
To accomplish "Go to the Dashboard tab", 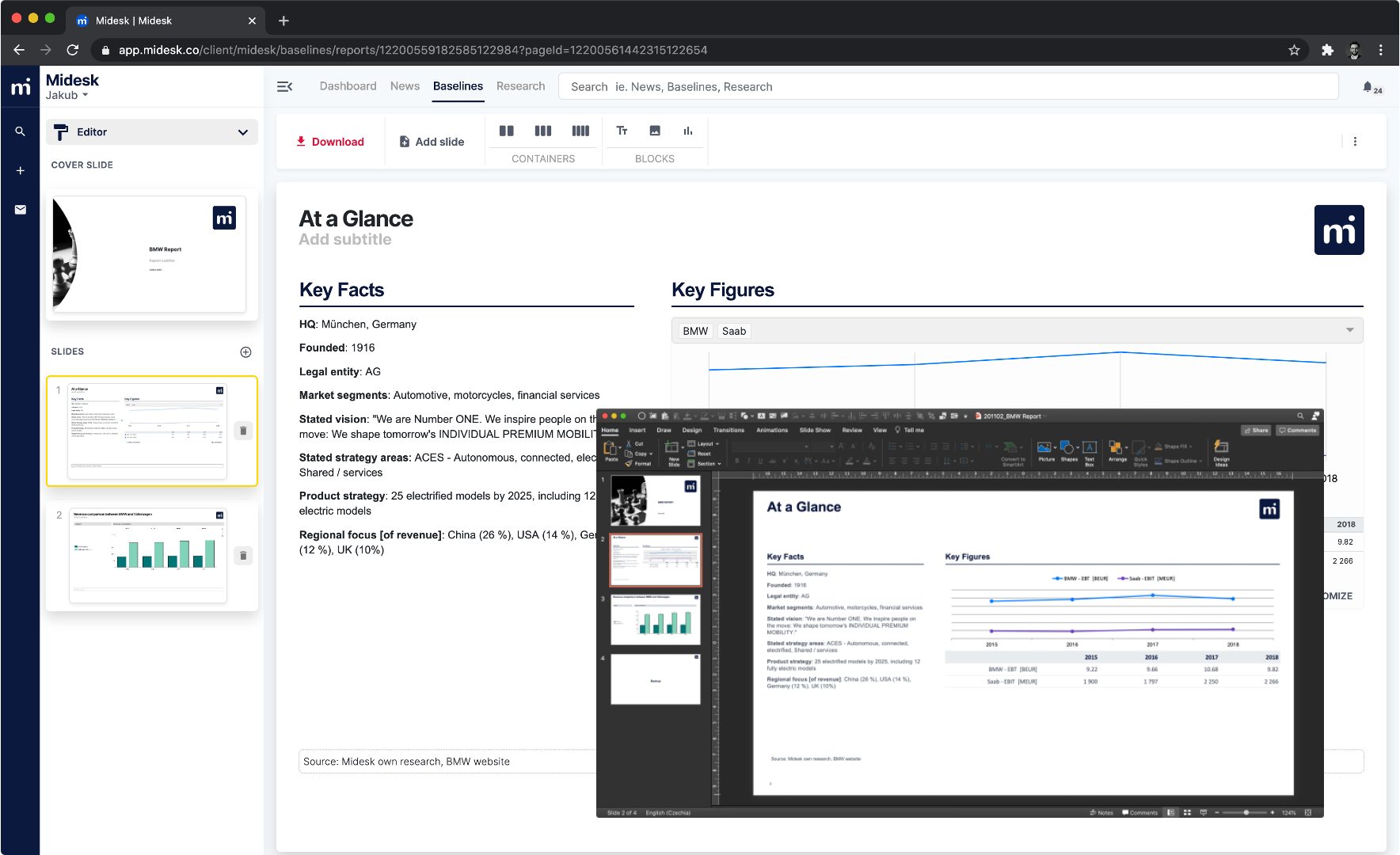I will pyautogui.click(x=348, y=86).
